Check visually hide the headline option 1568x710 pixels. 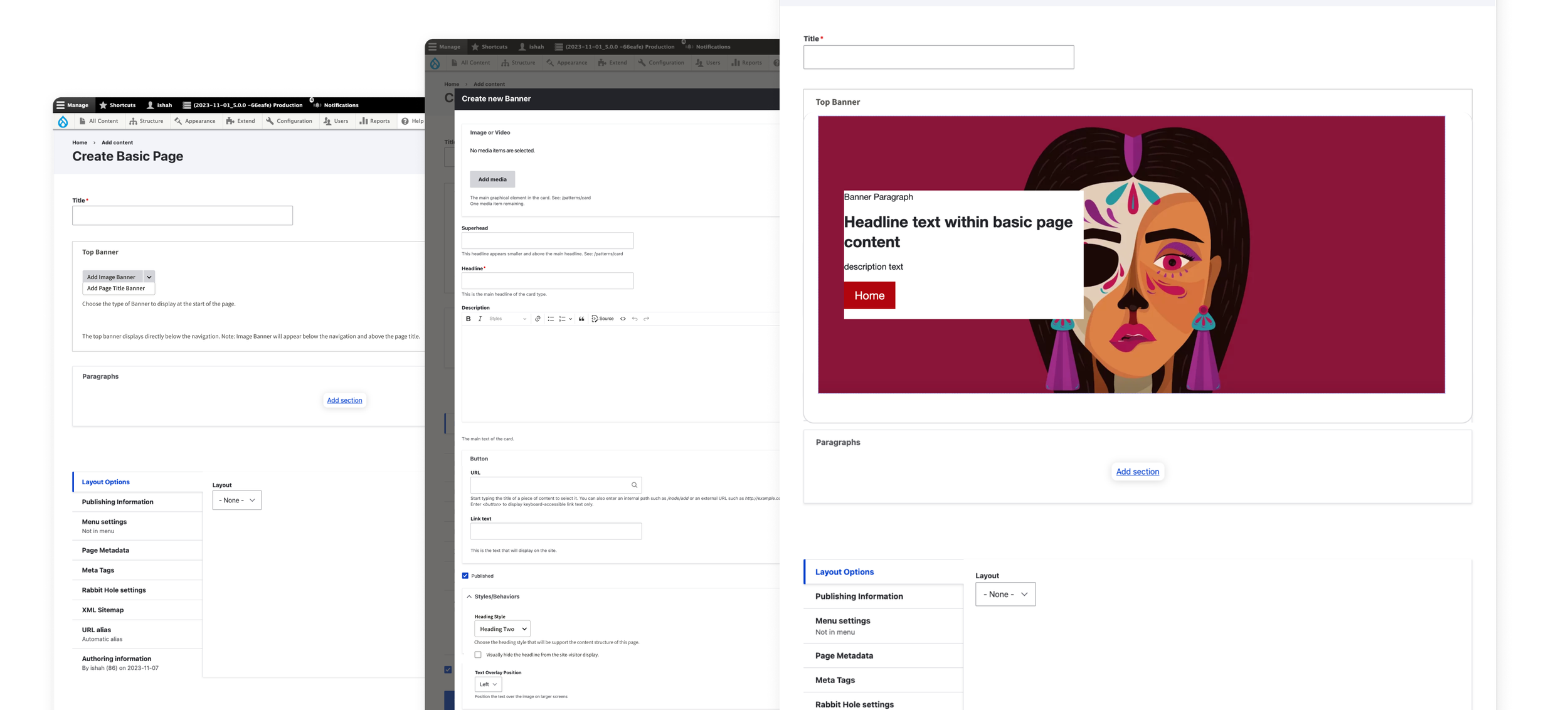coord(478,655)
